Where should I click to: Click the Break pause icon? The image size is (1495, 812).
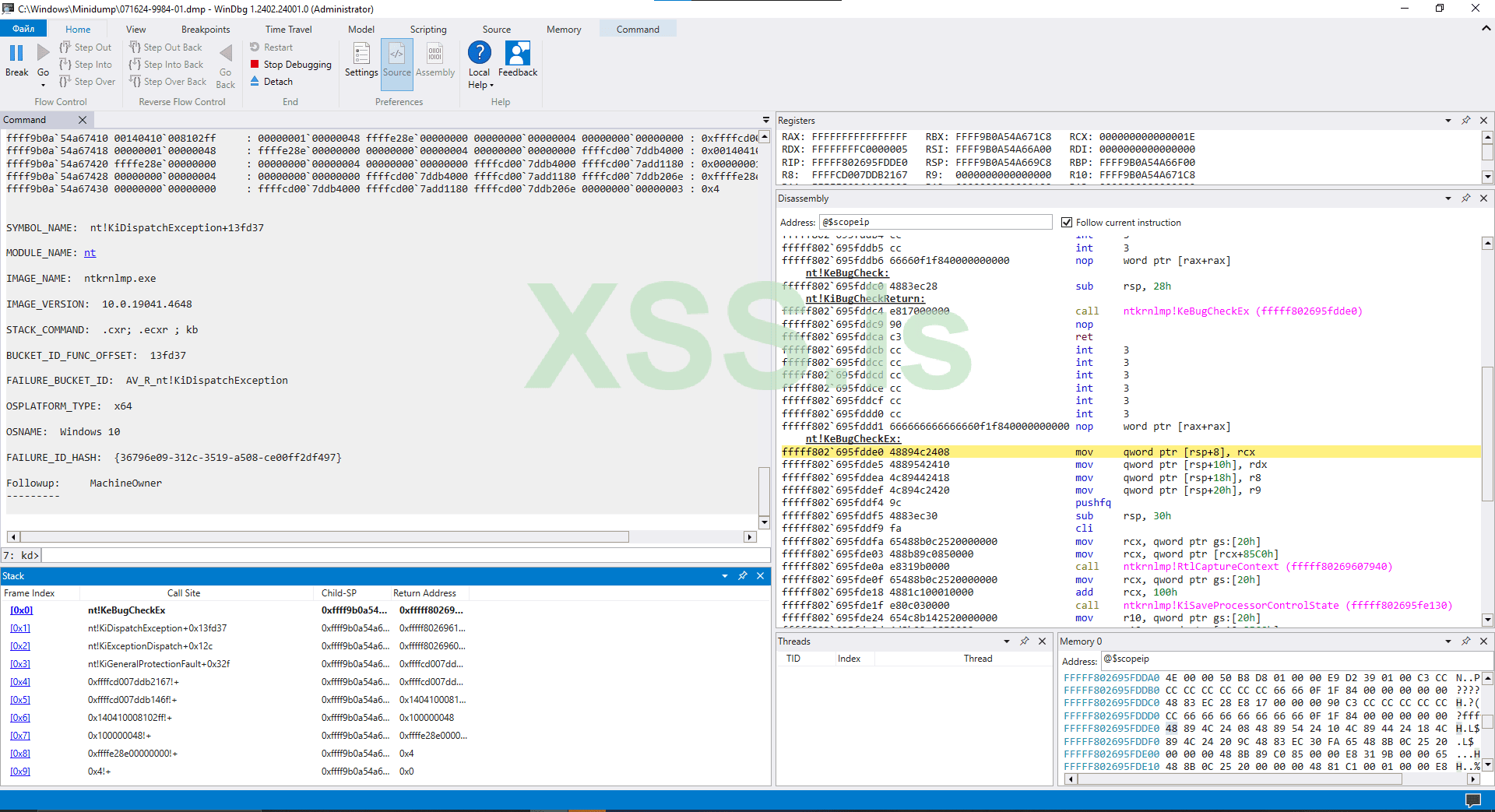click(x=16, y=54)
